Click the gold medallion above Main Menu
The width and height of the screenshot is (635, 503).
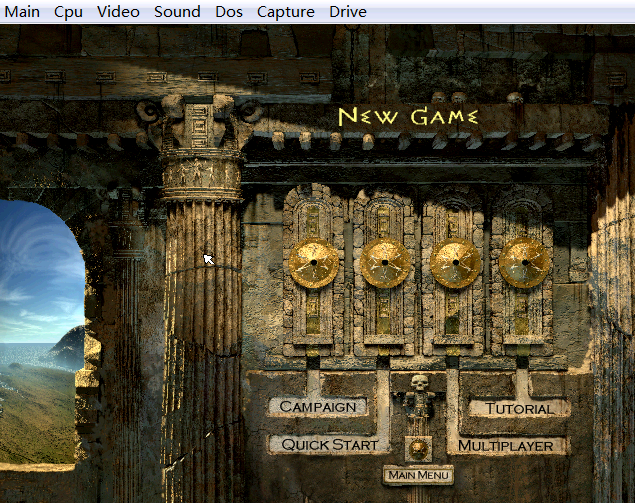(418, 449)
